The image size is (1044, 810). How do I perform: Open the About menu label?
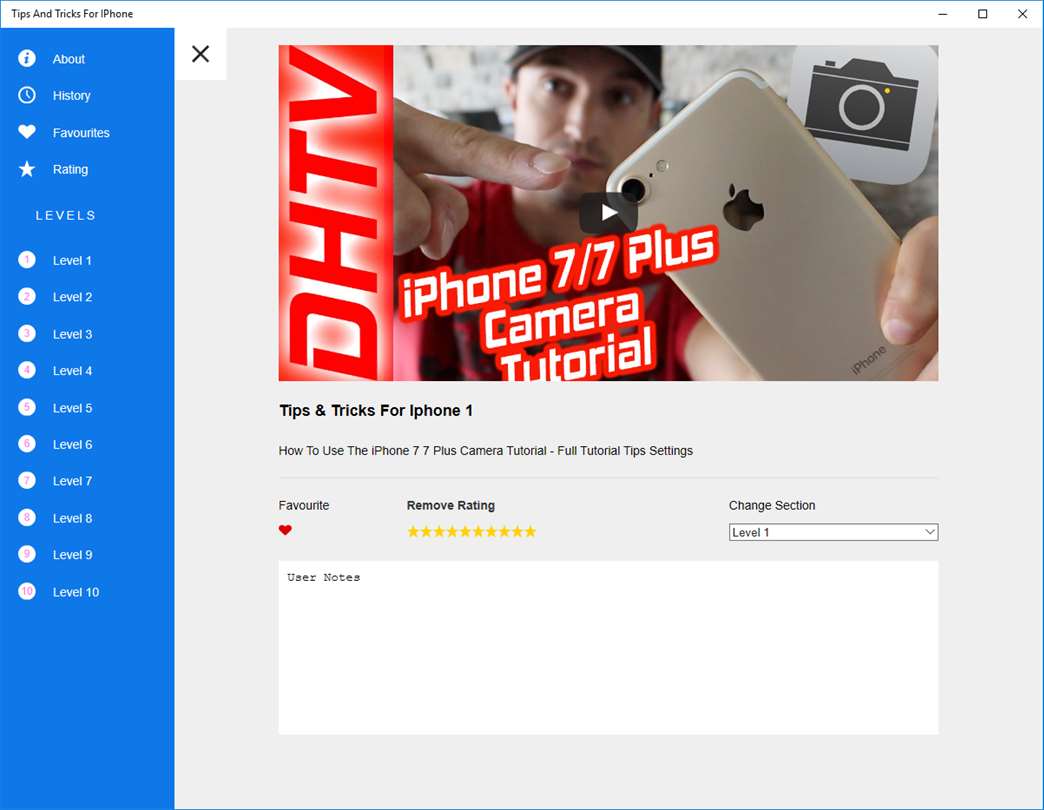pos(69,59)
